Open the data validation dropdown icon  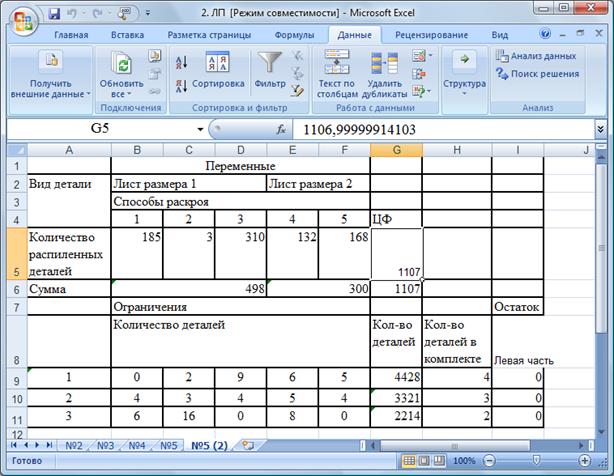(x=422, y=56)
